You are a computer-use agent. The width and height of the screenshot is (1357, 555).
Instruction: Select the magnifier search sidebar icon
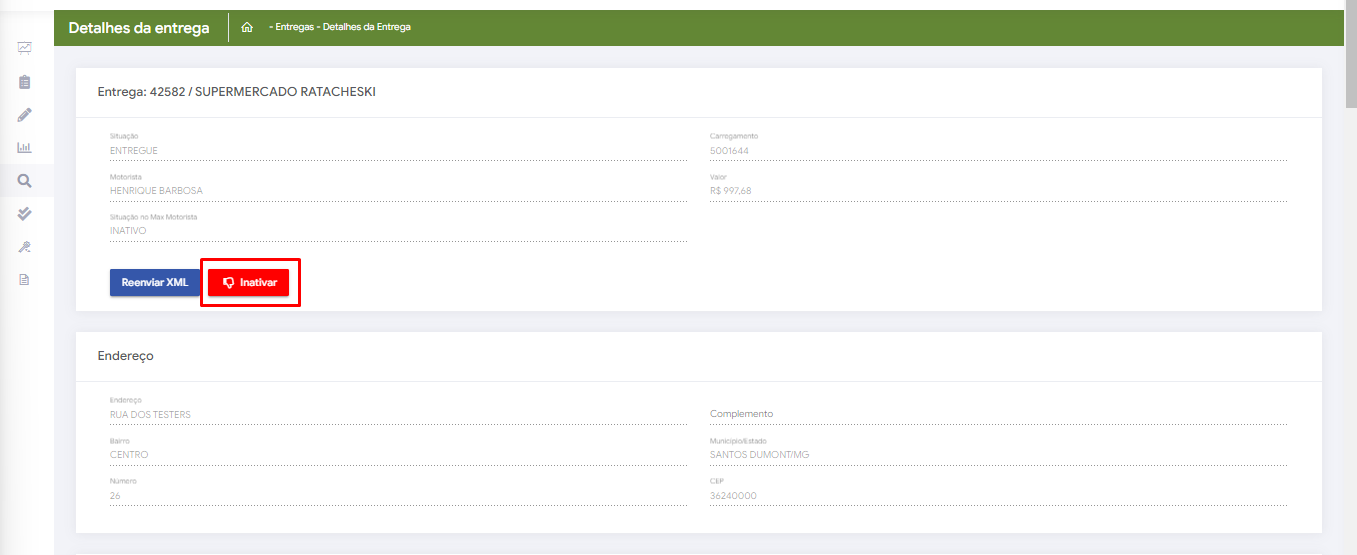click(x=25, y=181)
